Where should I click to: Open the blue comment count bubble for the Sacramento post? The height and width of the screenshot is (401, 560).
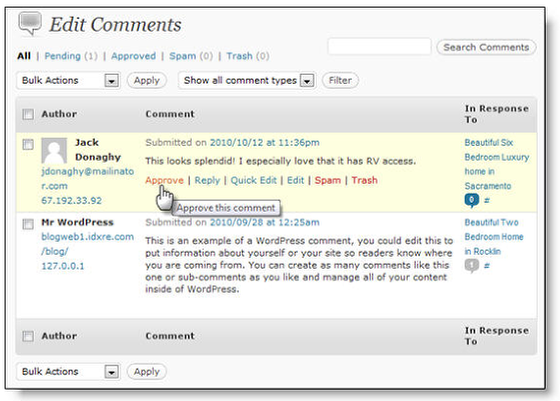point(471,200)
